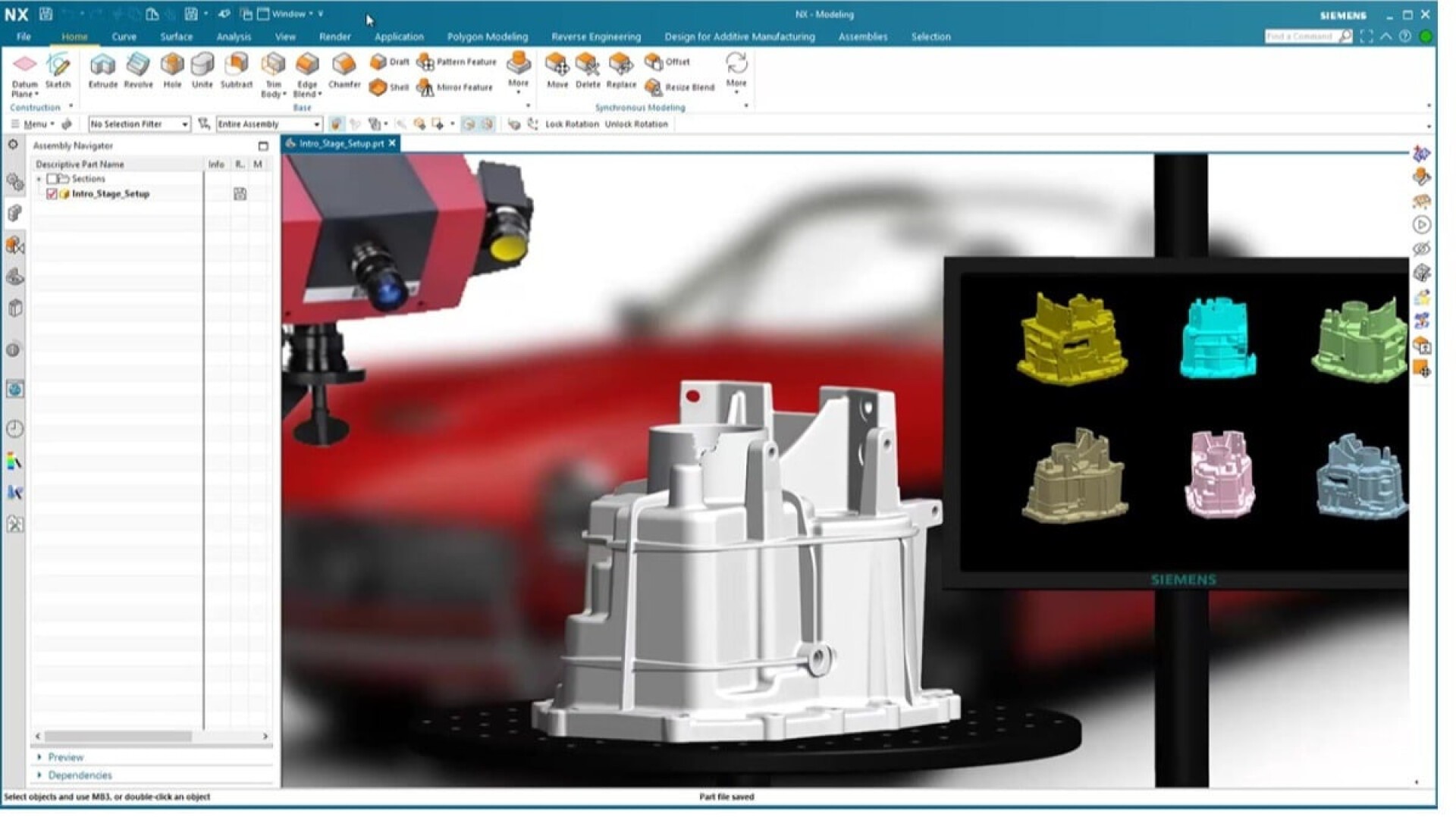The image size is (1456, 817).
Task: Click the View ribbon tab
Action: [x=285, y=36]
